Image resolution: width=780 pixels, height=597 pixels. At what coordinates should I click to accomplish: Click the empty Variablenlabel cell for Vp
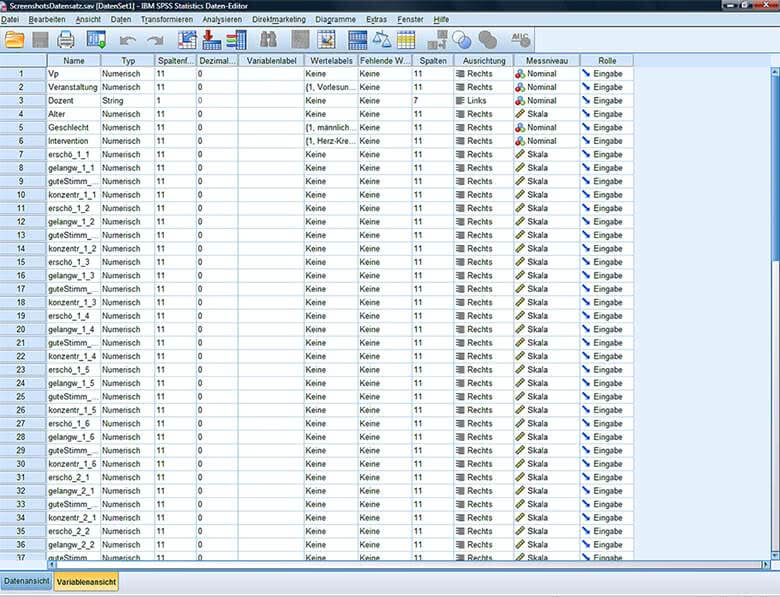pos(271,74)
